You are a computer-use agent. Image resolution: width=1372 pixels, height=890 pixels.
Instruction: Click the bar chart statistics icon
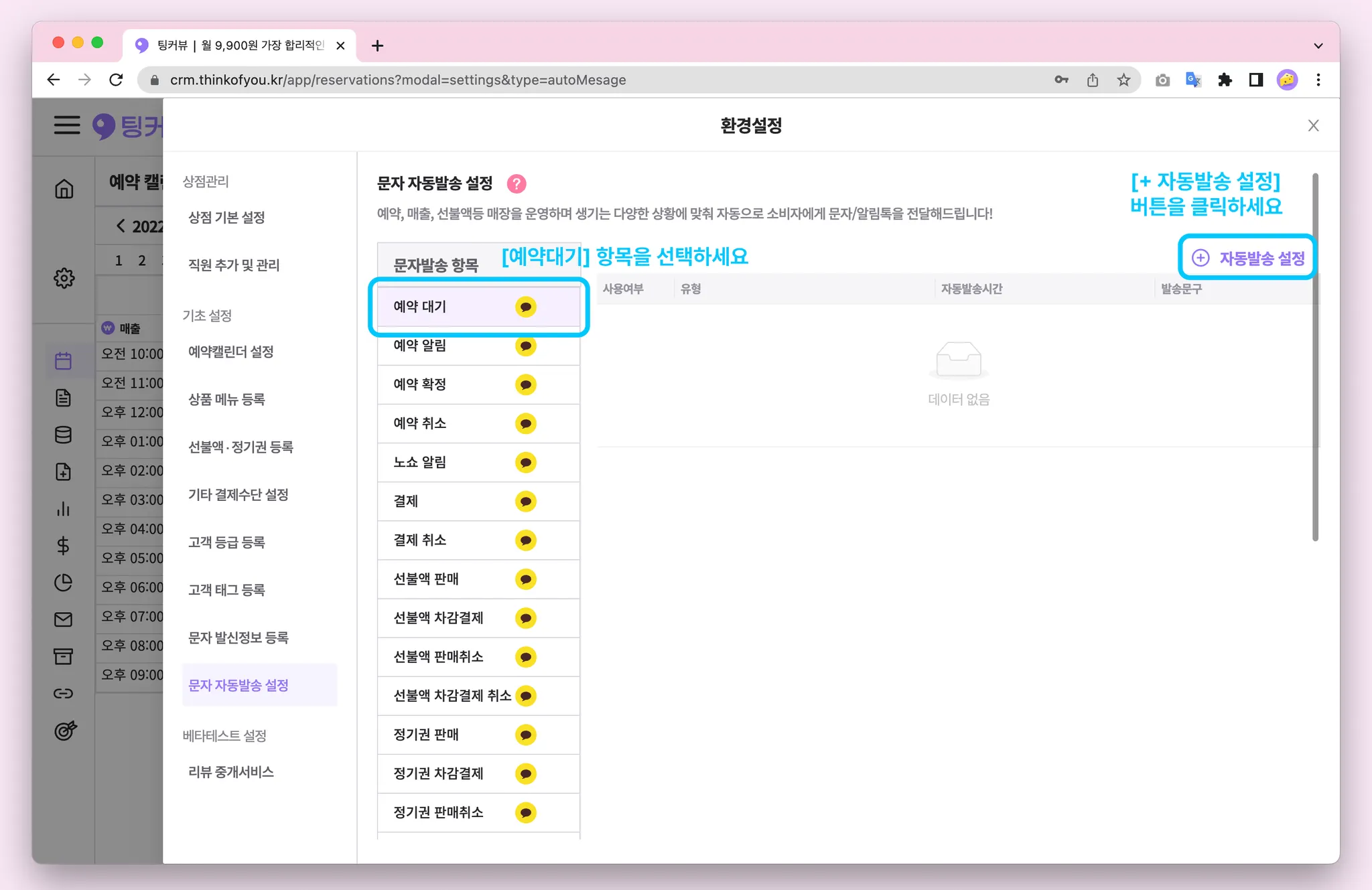coord(64,509)
